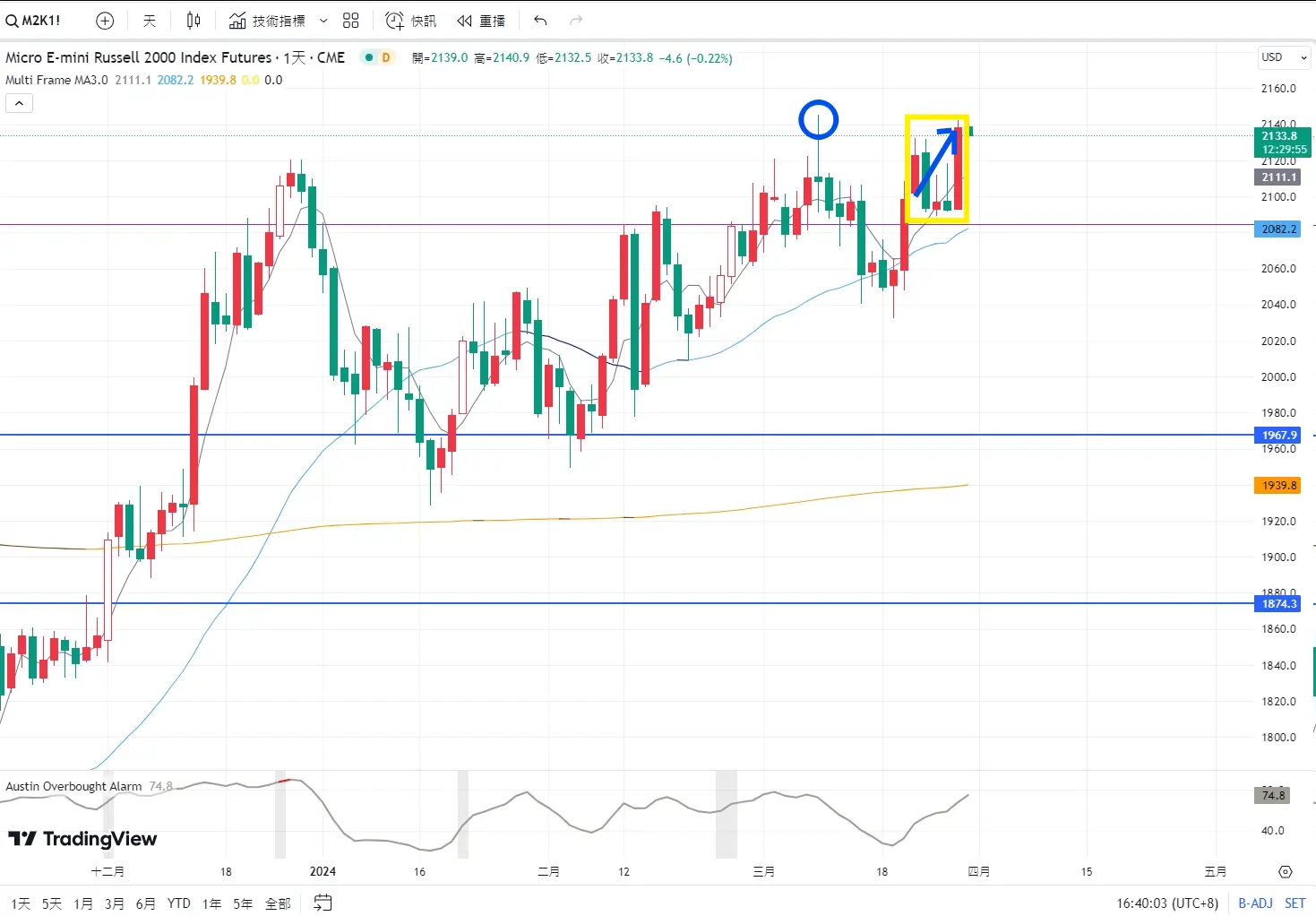Open the TradingView logo link
The image size is (1316, 916).
(82, 839)
